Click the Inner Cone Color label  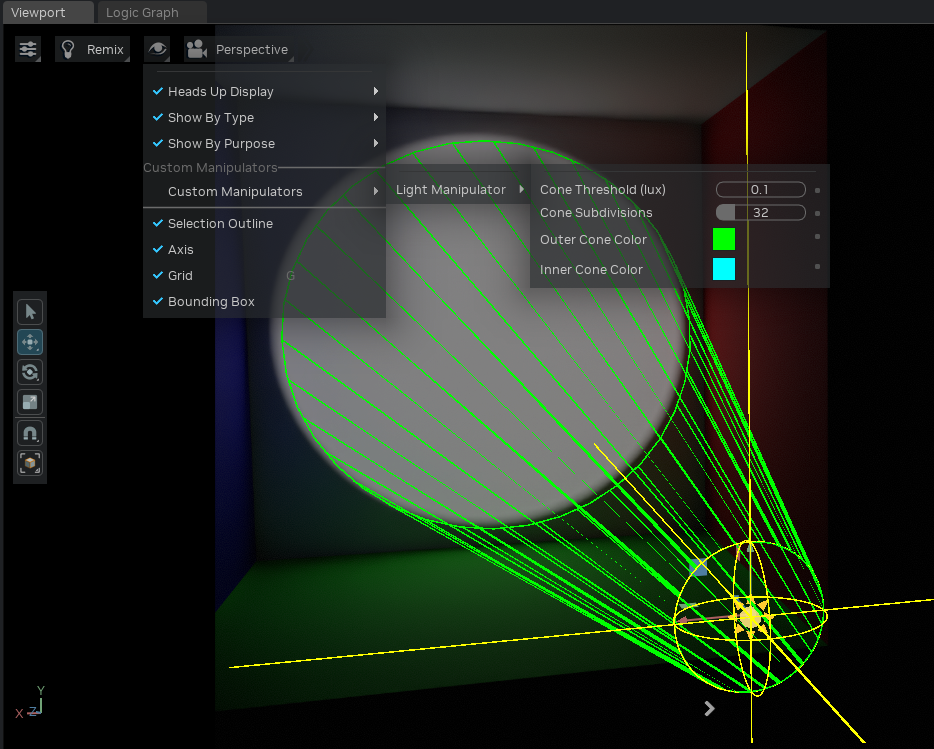pyautogui.click(x=591, y=270)
